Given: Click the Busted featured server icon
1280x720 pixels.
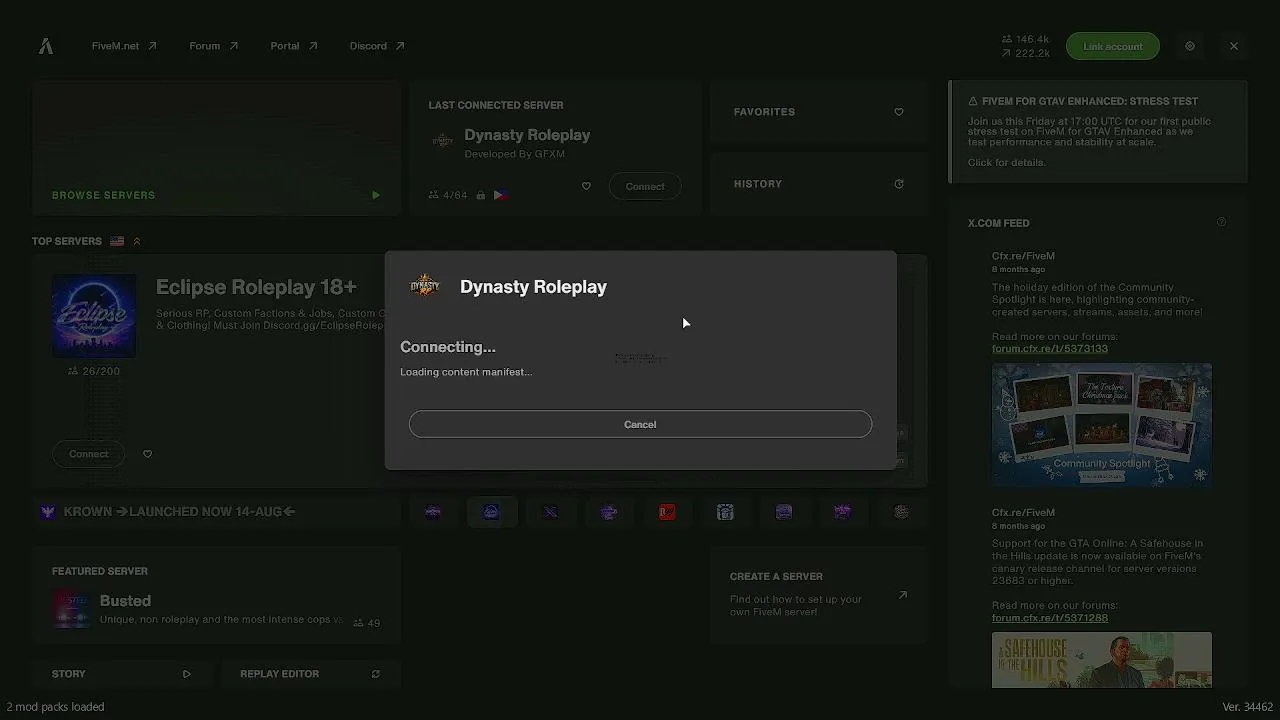Looking at the screenshot, I should [71, 608].
